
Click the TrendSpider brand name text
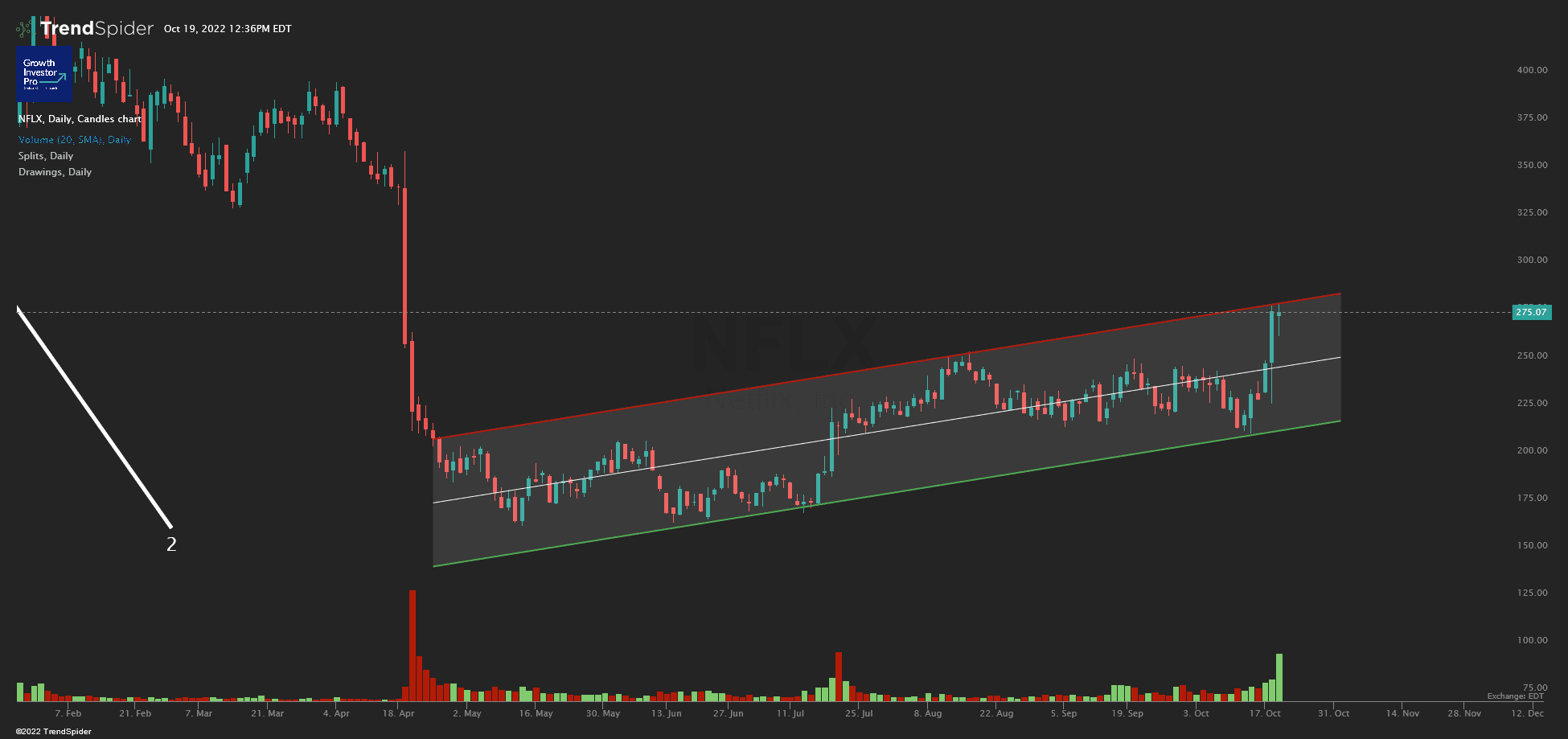(96, 29)
